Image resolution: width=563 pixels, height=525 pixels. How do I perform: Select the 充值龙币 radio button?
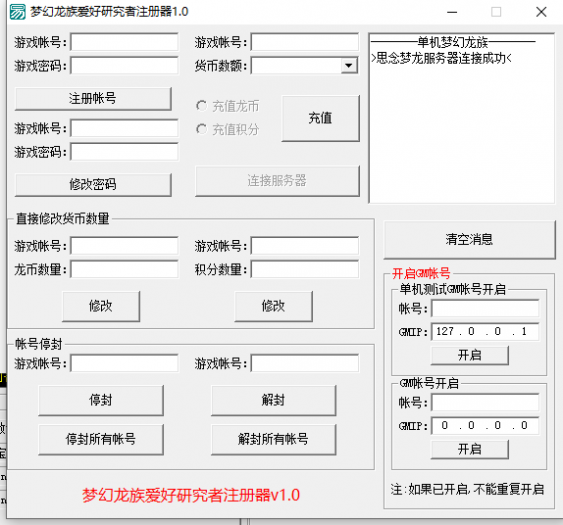(201, 106)
